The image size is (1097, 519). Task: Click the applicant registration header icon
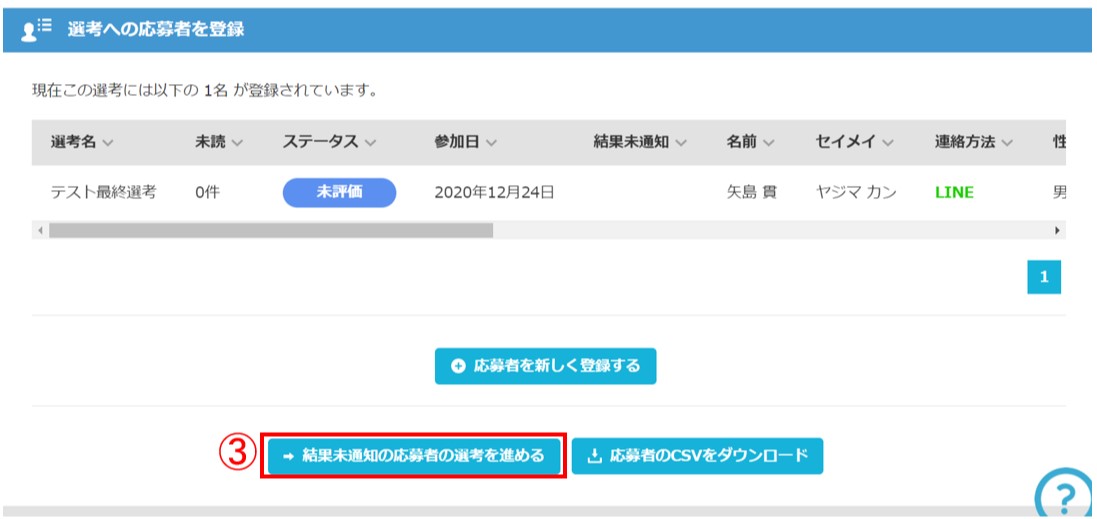(x=36, y=30)
